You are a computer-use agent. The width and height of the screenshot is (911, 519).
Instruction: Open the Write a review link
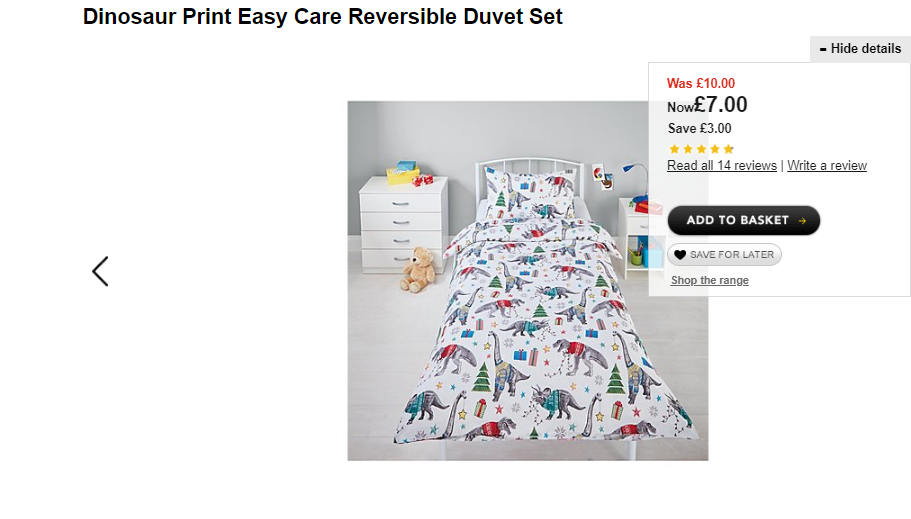[x=827, y=166]
